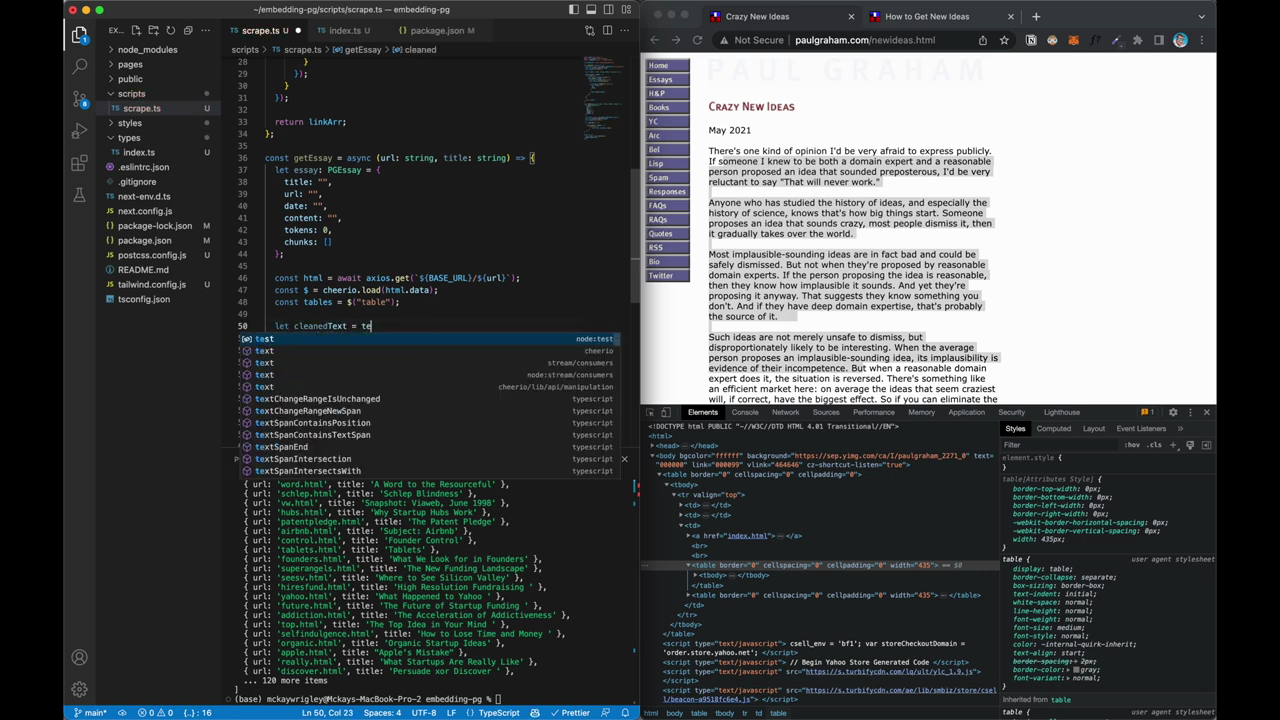Change TypeScript language mode in status bar
The width and height of the screenshot is (1280, 720).
tap(499, 713)
